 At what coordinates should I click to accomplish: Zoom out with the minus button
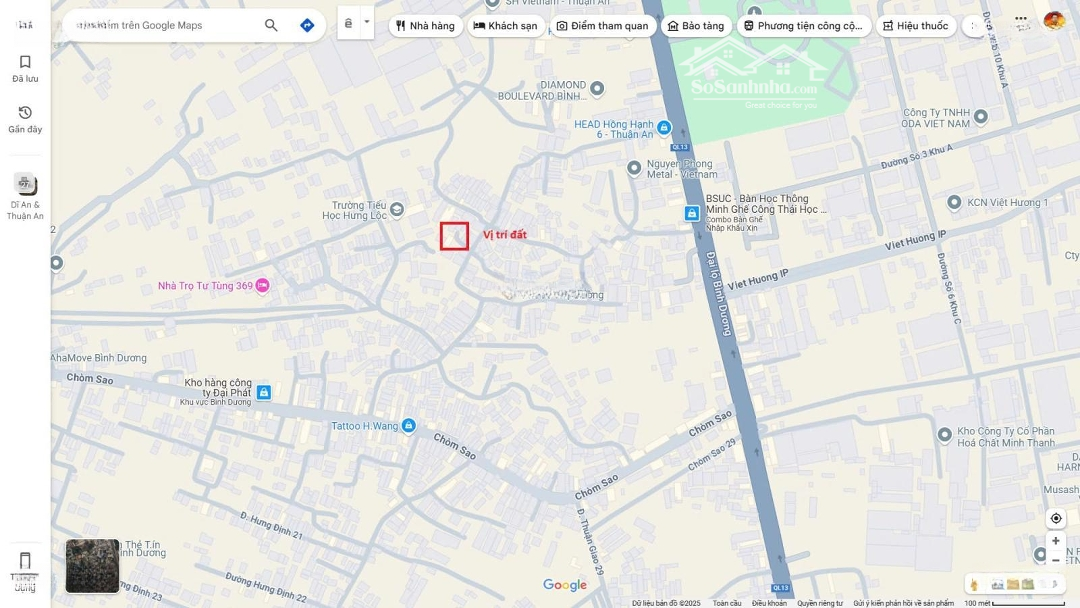coord(1055,560)
